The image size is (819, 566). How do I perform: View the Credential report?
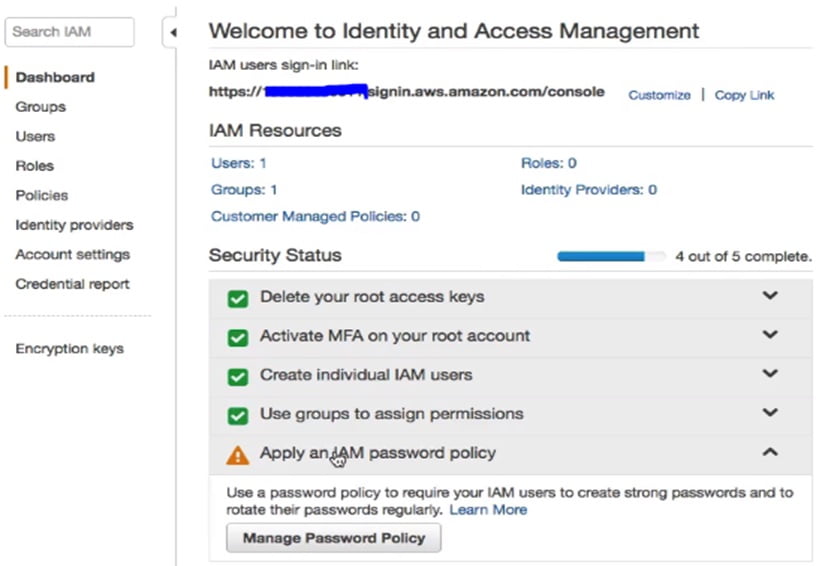click(72, 284)
